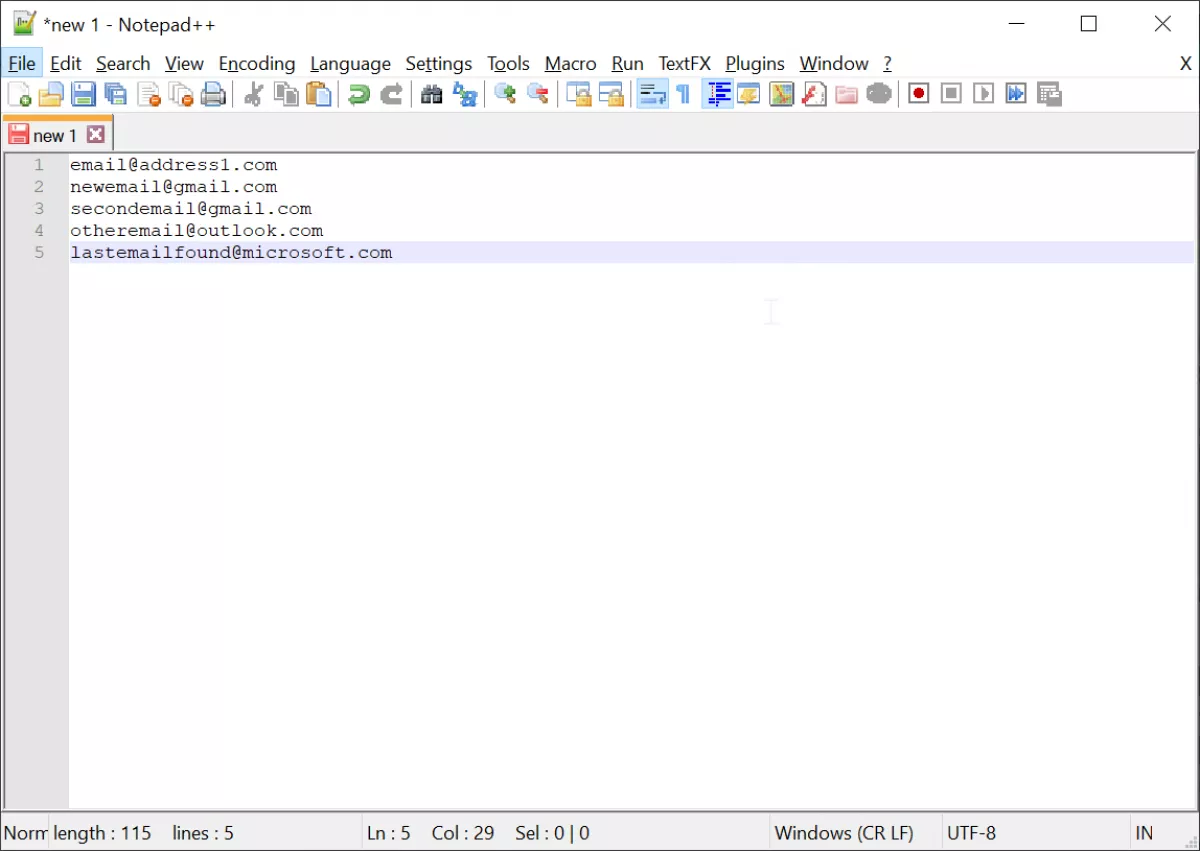Image resolution: width=1200 pixels, height=851 pixels.
Task: Toggle show all characters pilcrow icon
Action: (x=682, y=93)
